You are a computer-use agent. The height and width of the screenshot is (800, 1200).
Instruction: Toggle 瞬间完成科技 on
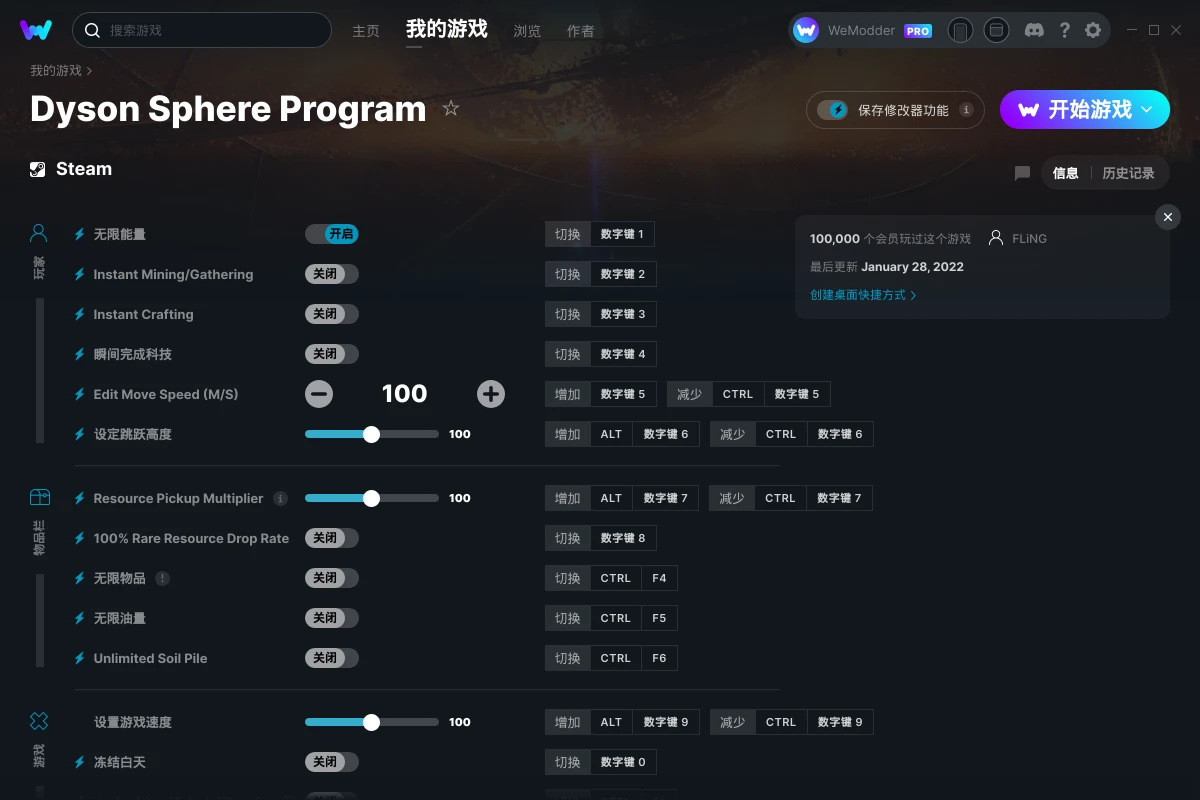tap(332, 354)
